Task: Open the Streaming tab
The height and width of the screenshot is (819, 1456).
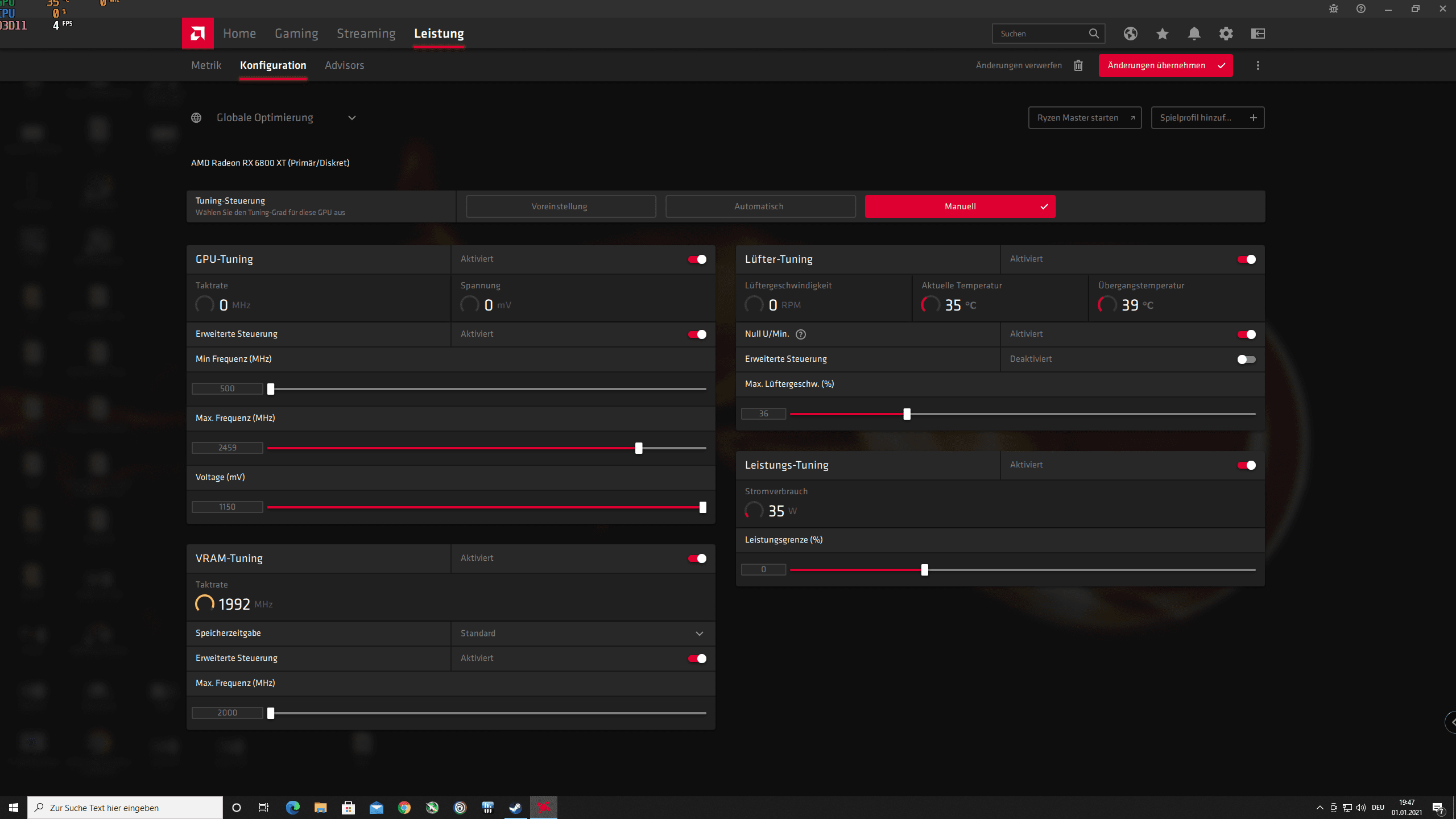Action: click(x=366, y=34)
